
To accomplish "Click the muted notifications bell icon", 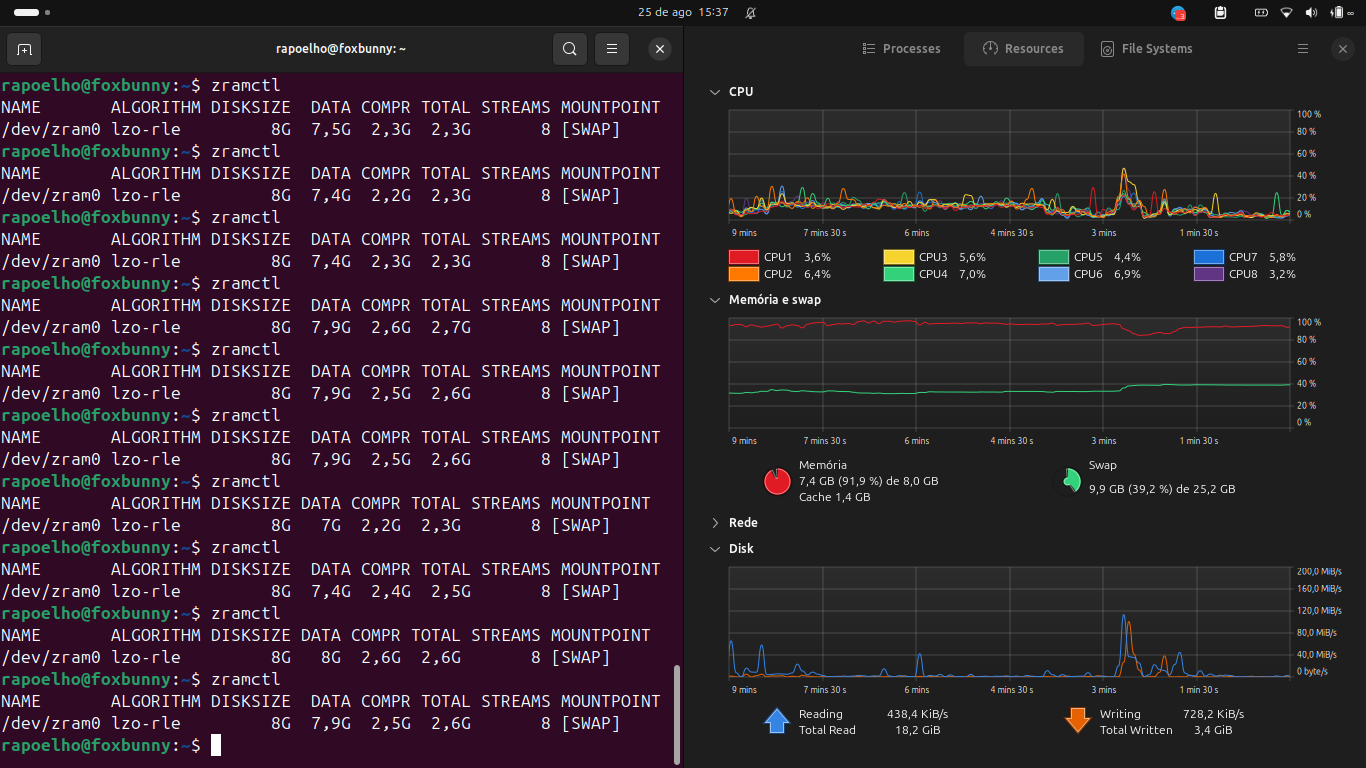I will click(x=751, y=13).
